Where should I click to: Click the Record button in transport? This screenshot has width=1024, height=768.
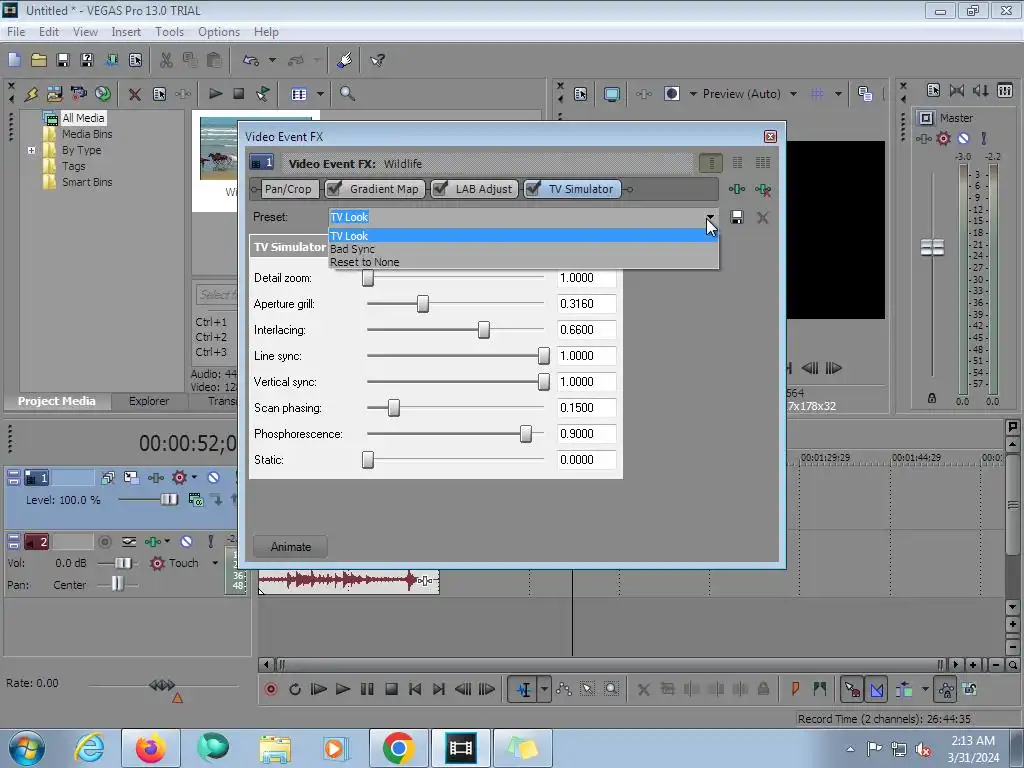click(271, 689)
